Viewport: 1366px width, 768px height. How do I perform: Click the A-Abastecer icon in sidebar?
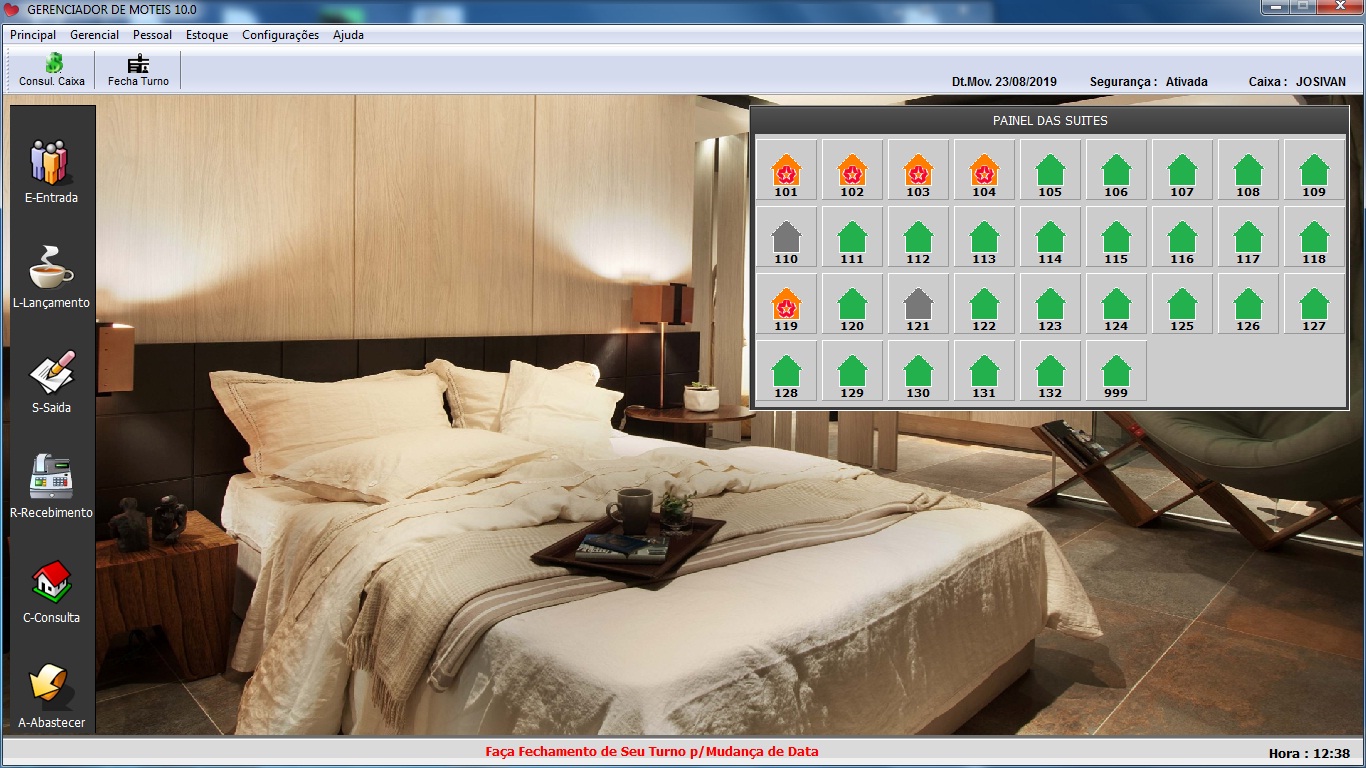(51, 695)
